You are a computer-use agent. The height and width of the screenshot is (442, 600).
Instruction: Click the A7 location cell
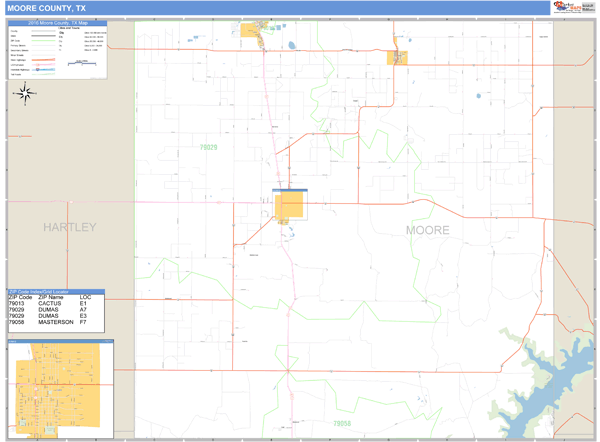[x=83, y=310]
